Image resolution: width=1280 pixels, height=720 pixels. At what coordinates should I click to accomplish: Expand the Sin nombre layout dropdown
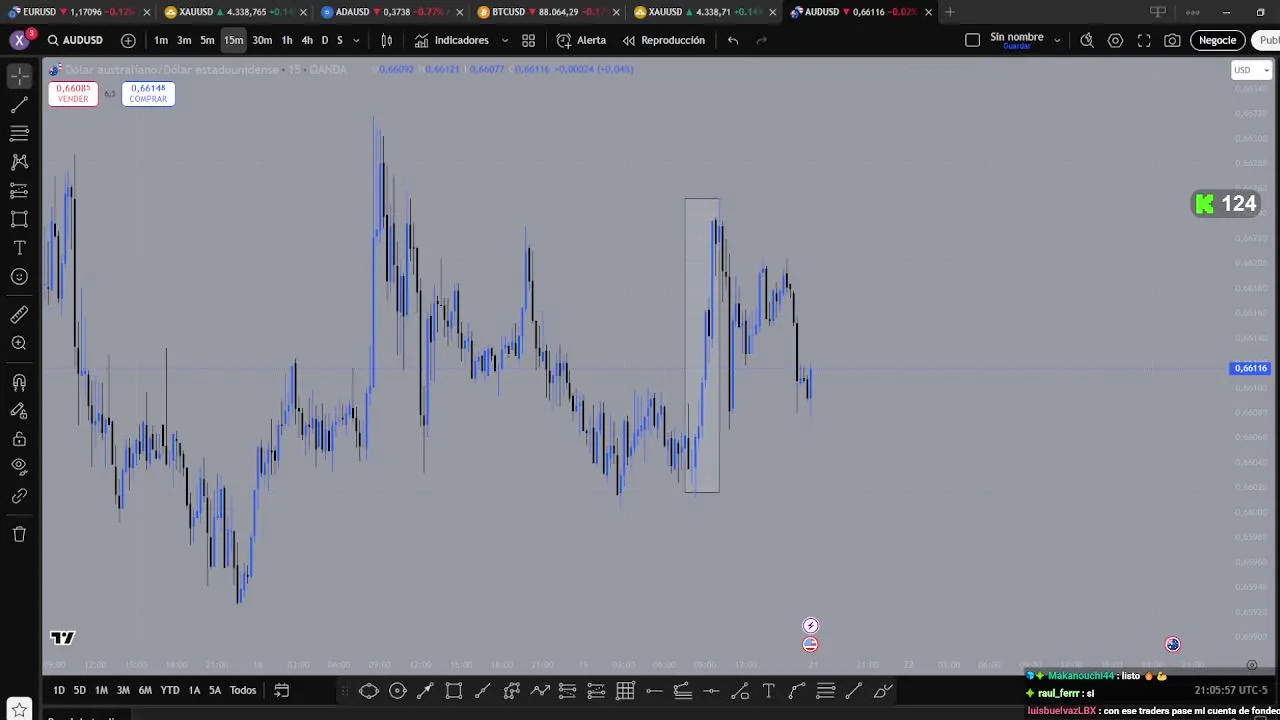pos(1057,41)
